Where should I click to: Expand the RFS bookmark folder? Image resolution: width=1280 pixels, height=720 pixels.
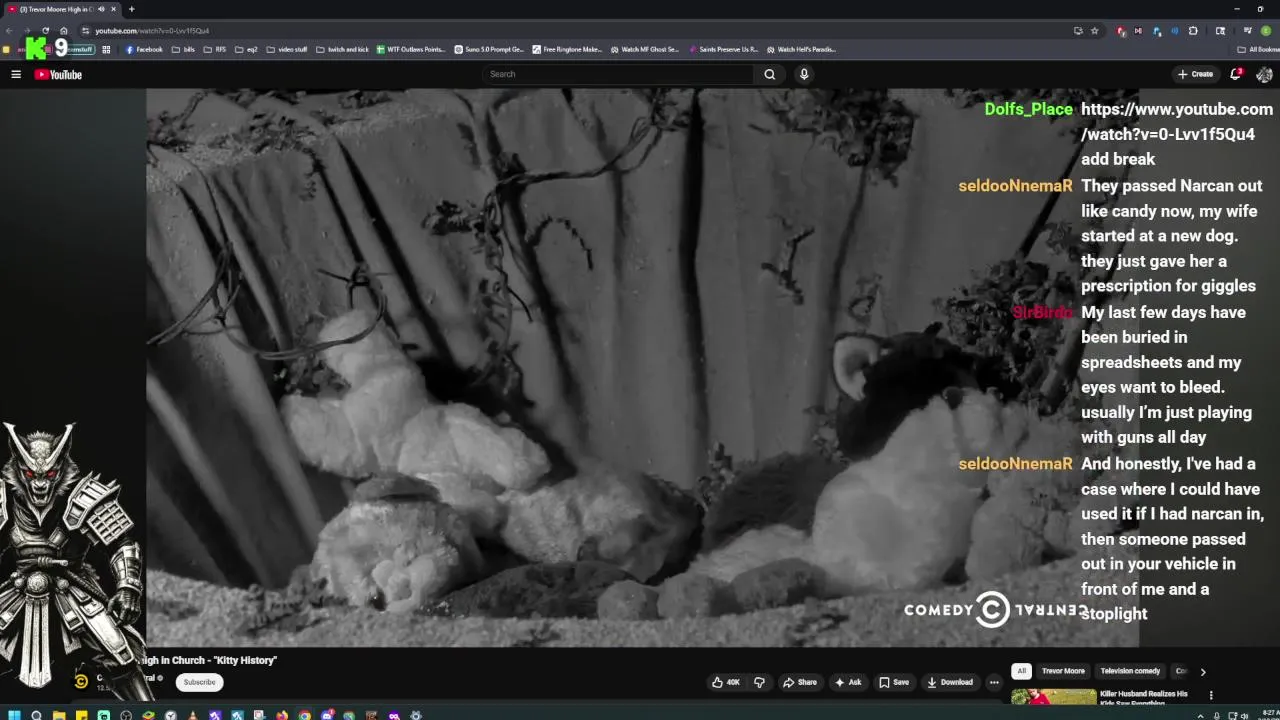pos(215,49)
